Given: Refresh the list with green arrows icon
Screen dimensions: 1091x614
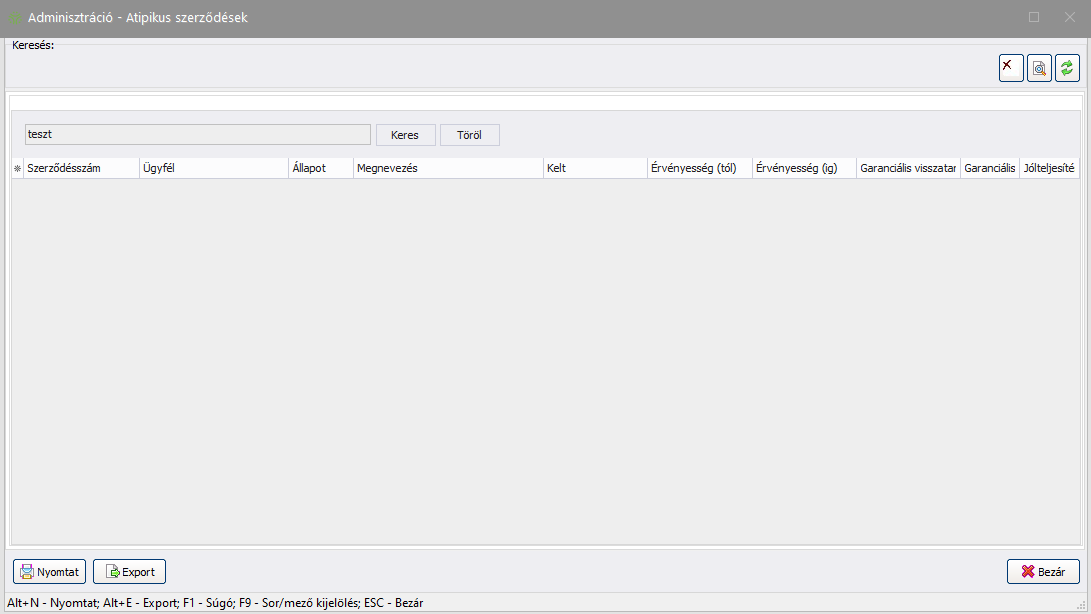Looking at the screenshot, I should coord(1067,68).
